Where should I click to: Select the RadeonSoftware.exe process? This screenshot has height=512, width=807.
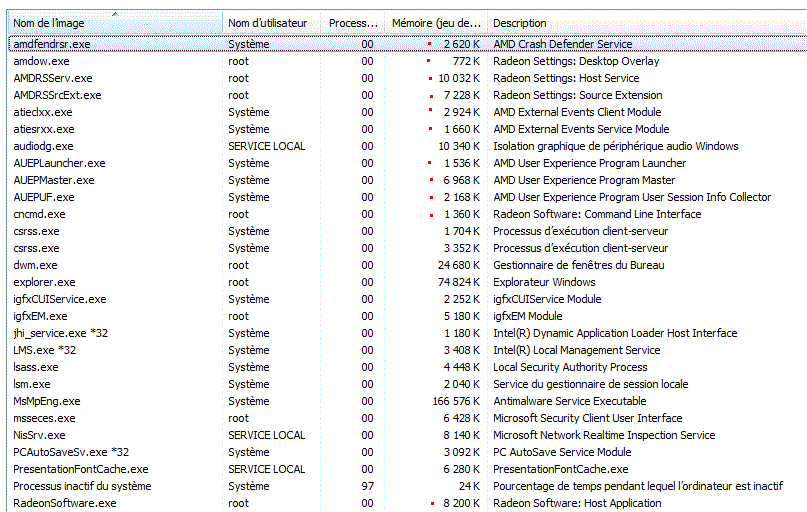(x=65, y=503)
